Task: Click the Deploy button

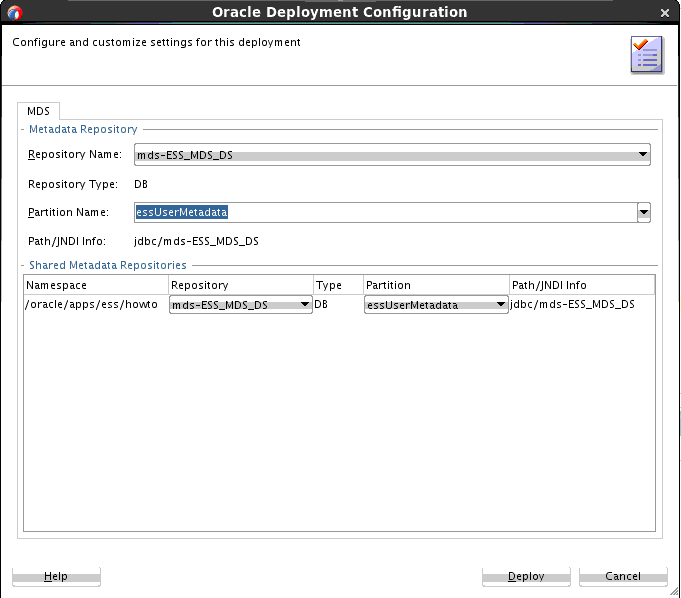Action: pos(526,576)
